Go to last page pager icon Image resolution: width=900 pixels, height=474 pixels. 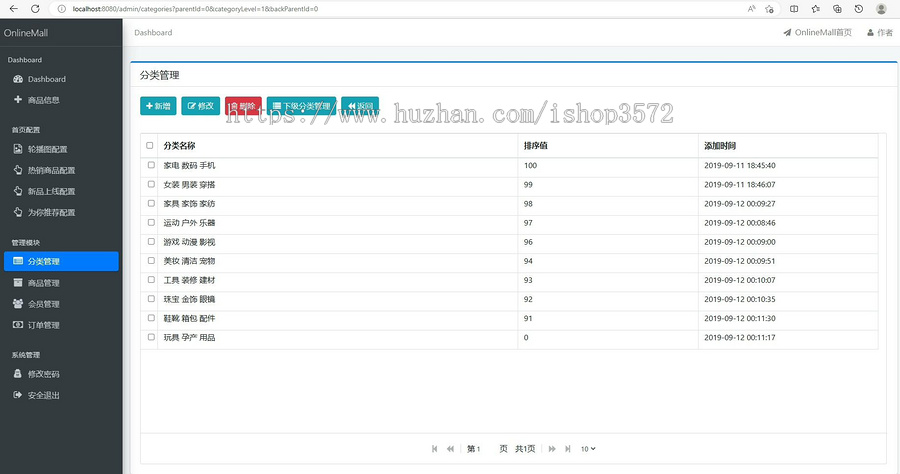pos(568,449)
